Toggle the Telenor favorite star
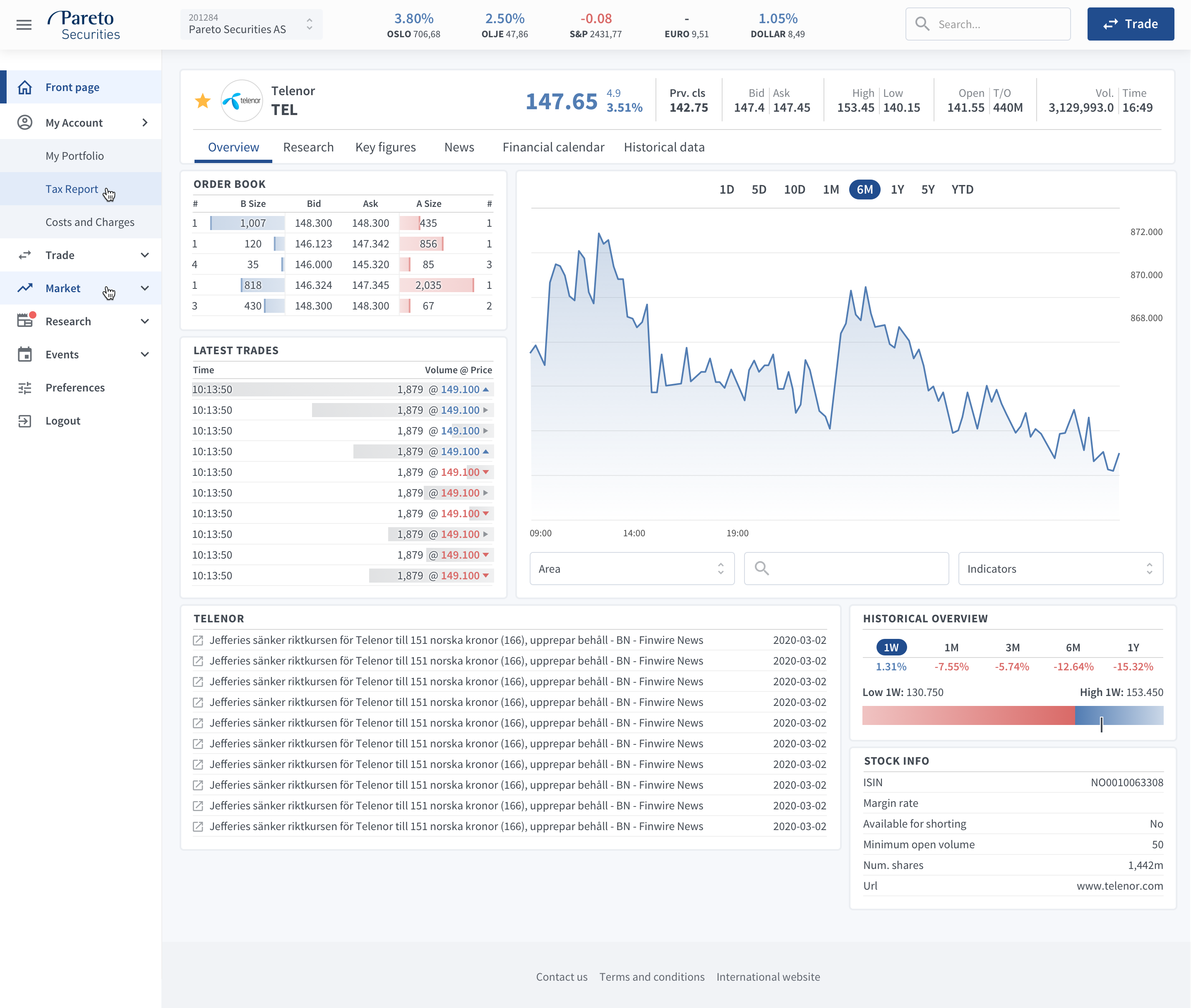The width and height of the screenshot is (1191, 1008). tap(202, 101)
